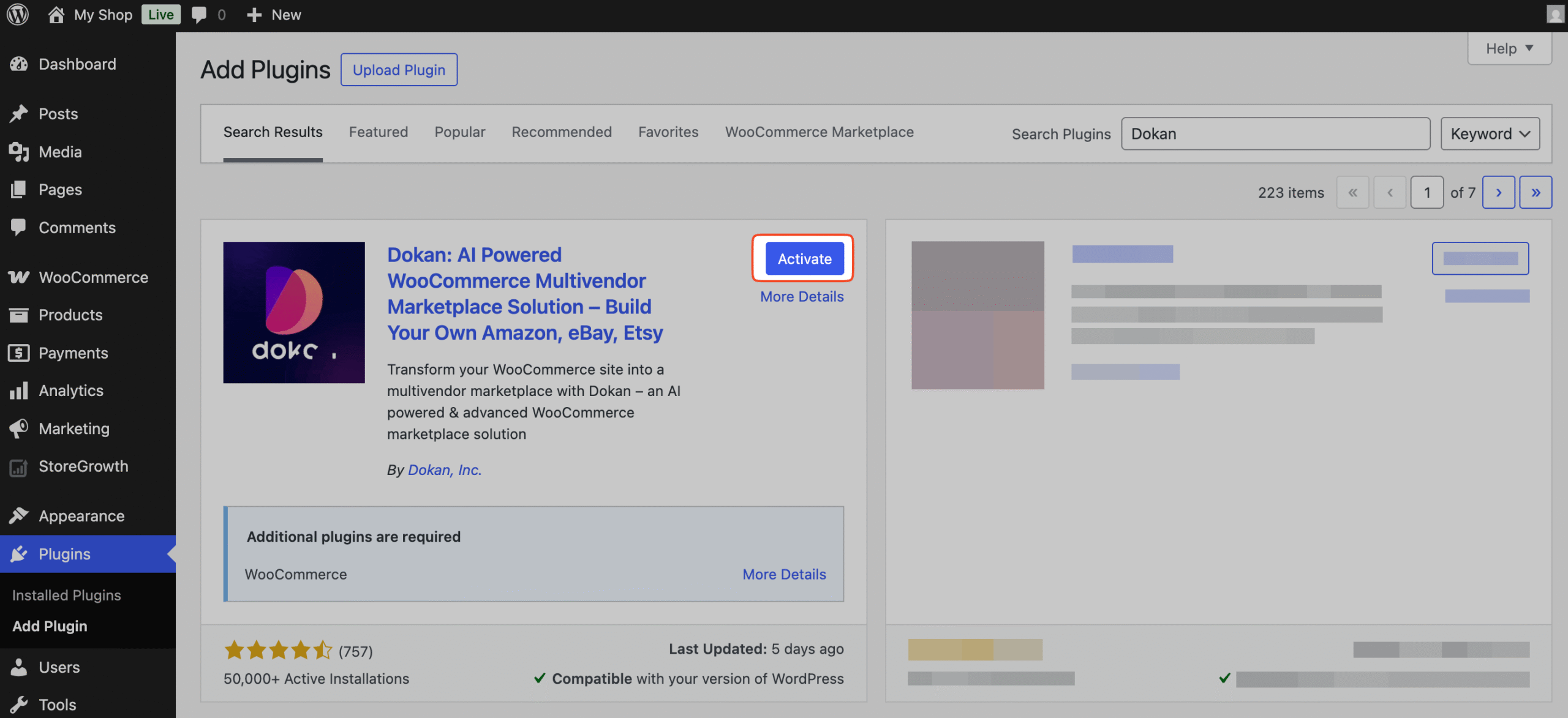Screen dimensions: 1568x718
Task: Click the Marketing megaphone icon
Action: pyautogui.click(x=19, y=428)
